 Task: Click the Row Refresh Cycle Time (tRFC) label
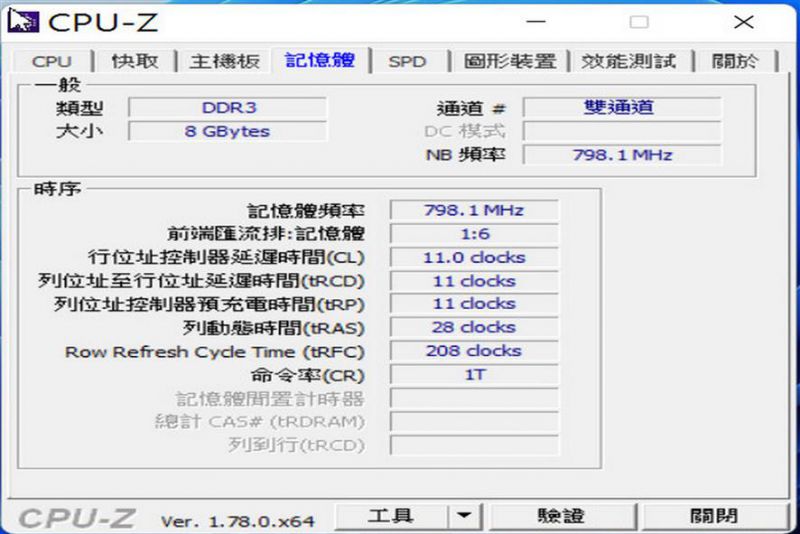pyautogui.click(x=215, y=352)
